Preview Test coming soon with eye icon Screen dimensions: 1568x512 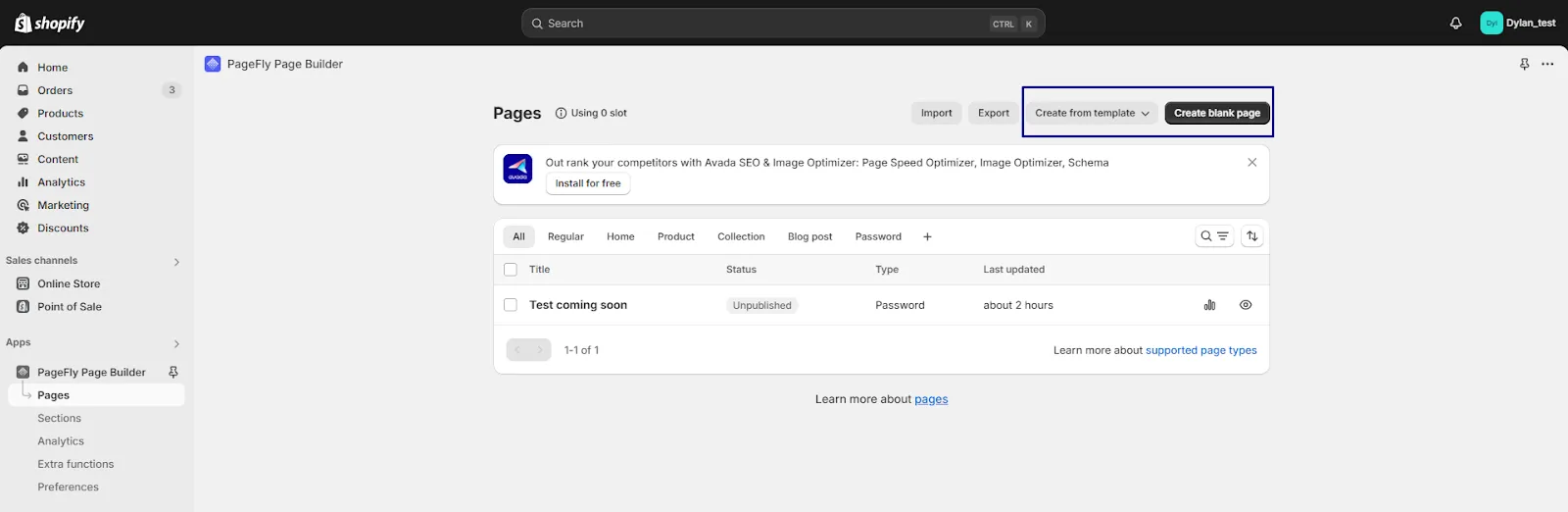click(x=1246, y=305)
